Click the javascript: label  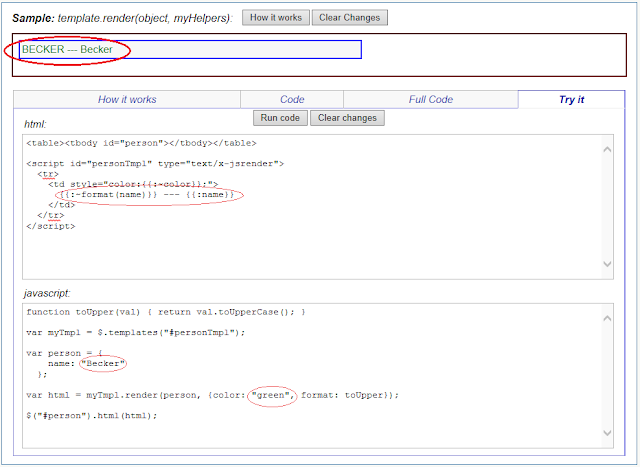point(47,294)
